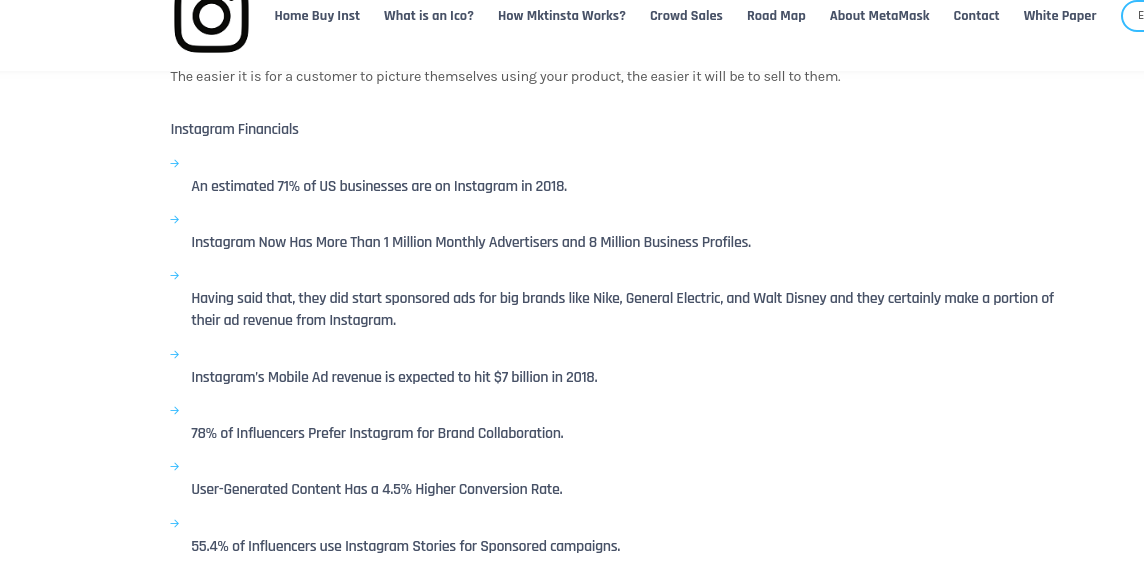Open the Road Map link
Image resolution: width=1144 pixels, height=561 pixels.
tap(776, 16)
